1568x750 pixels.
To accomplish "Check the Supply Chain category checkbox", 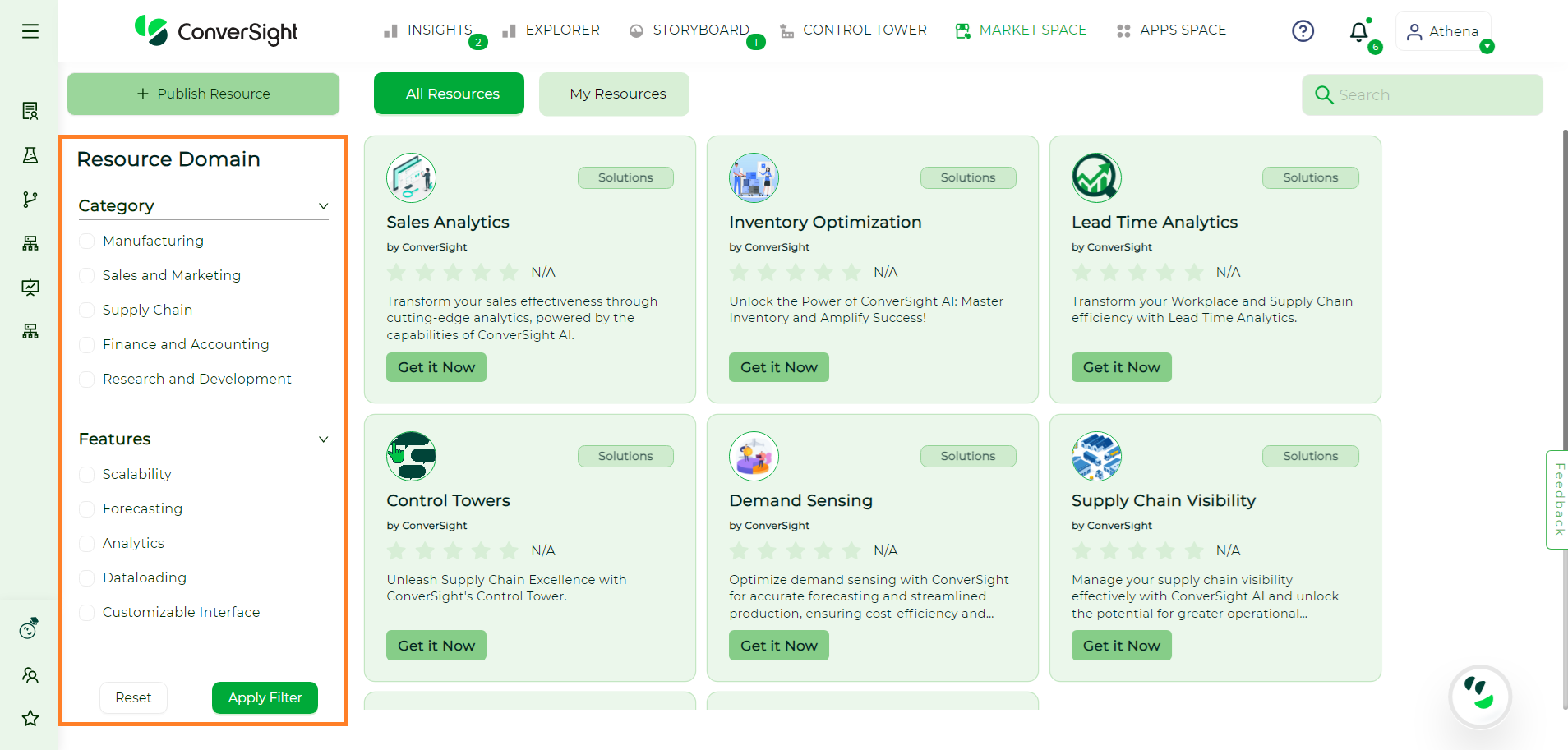I will [x=86, y=310].
